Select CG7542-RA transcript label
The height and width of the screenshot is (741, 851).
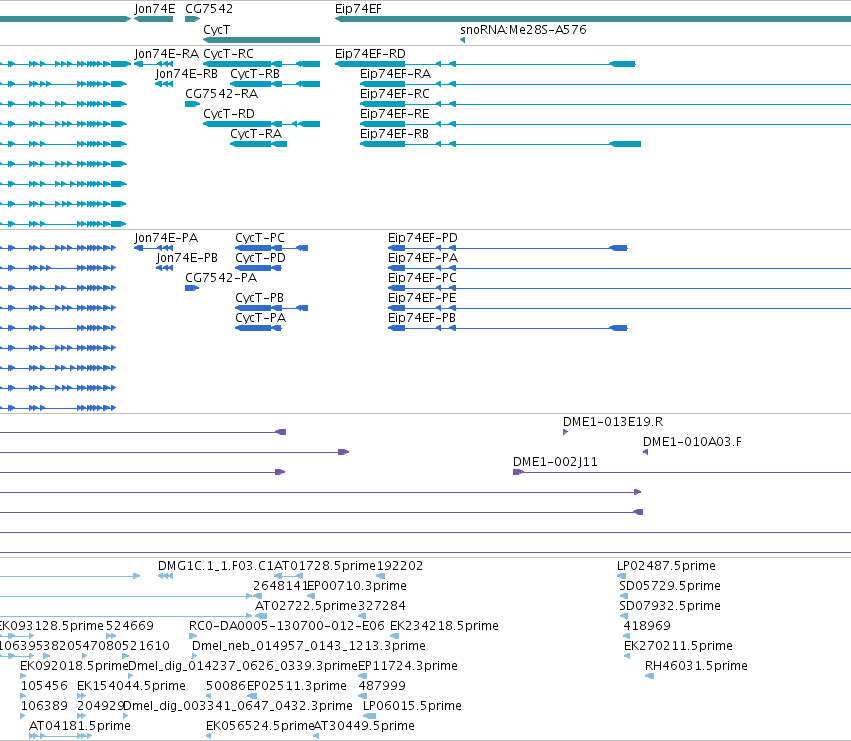click(221, 94)
